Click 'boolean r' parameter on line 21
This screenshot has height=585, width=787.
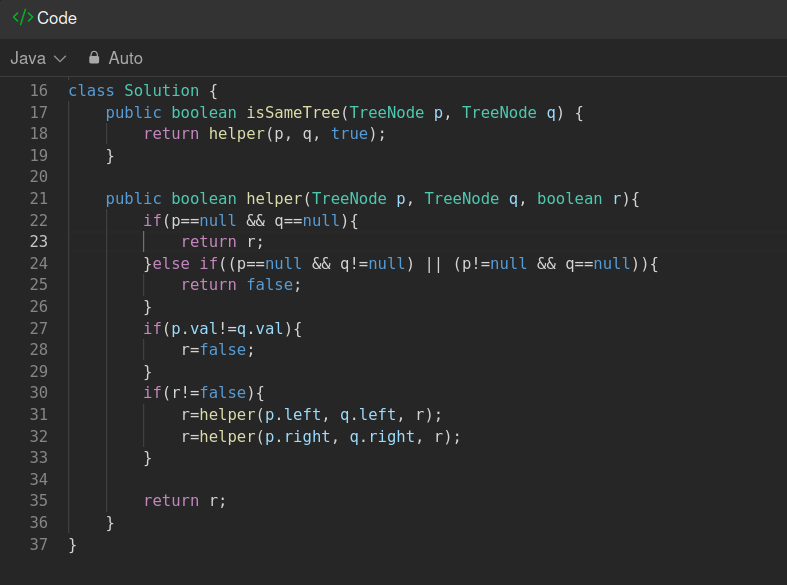579,199
